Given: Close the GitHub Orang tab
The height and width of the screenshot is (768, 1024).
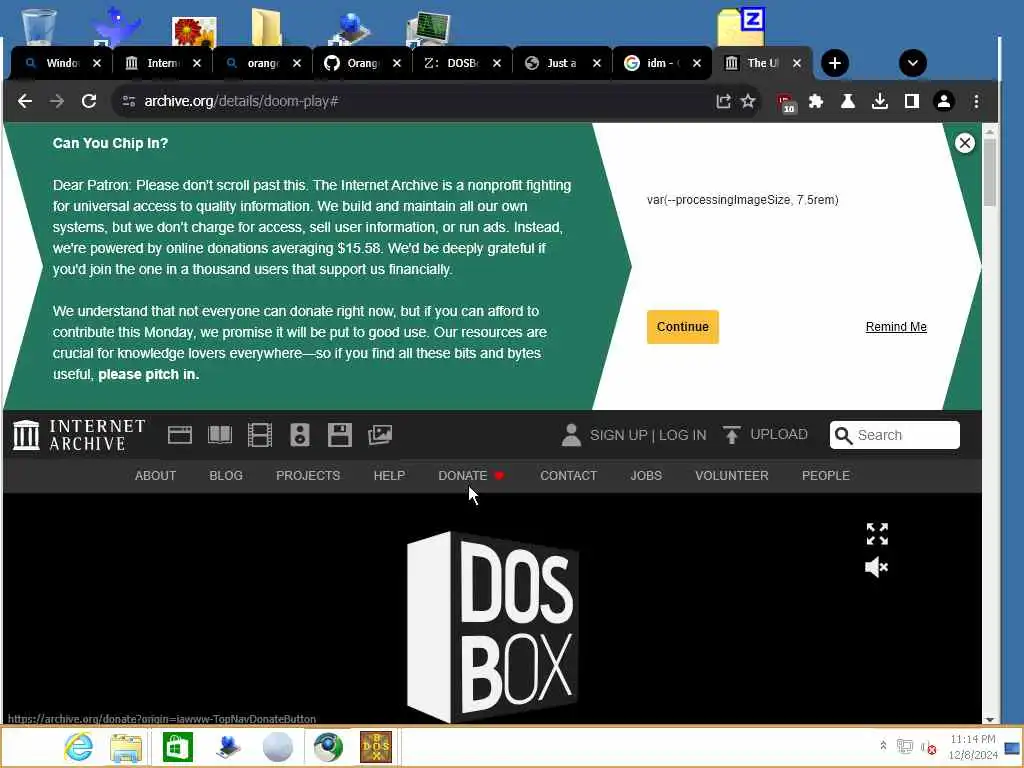Looking at the screenshot, I should pos(397,63).
